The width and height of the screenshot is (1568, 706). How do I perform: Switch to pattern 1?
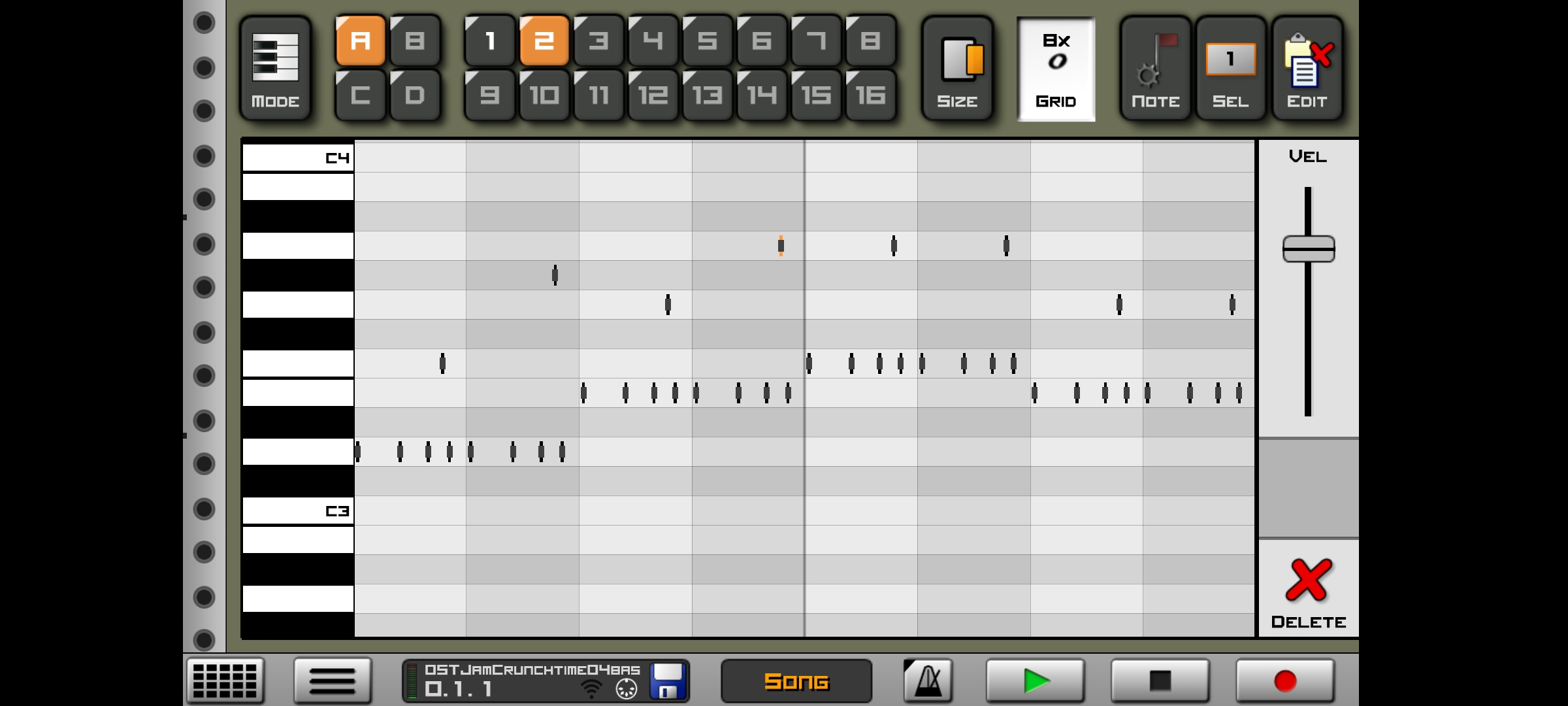490,41
